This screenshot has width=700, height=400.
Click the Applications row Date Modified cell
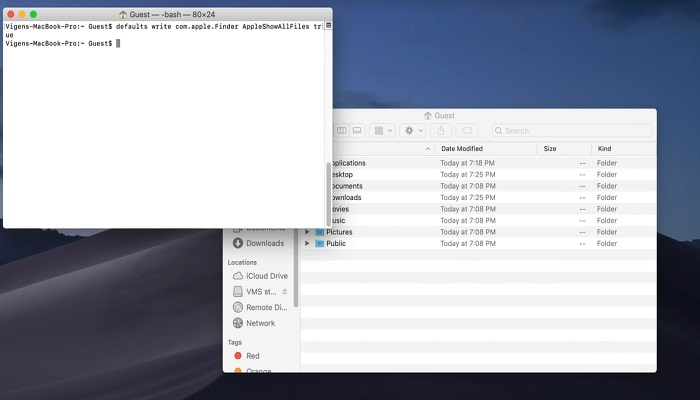point(467,163)
